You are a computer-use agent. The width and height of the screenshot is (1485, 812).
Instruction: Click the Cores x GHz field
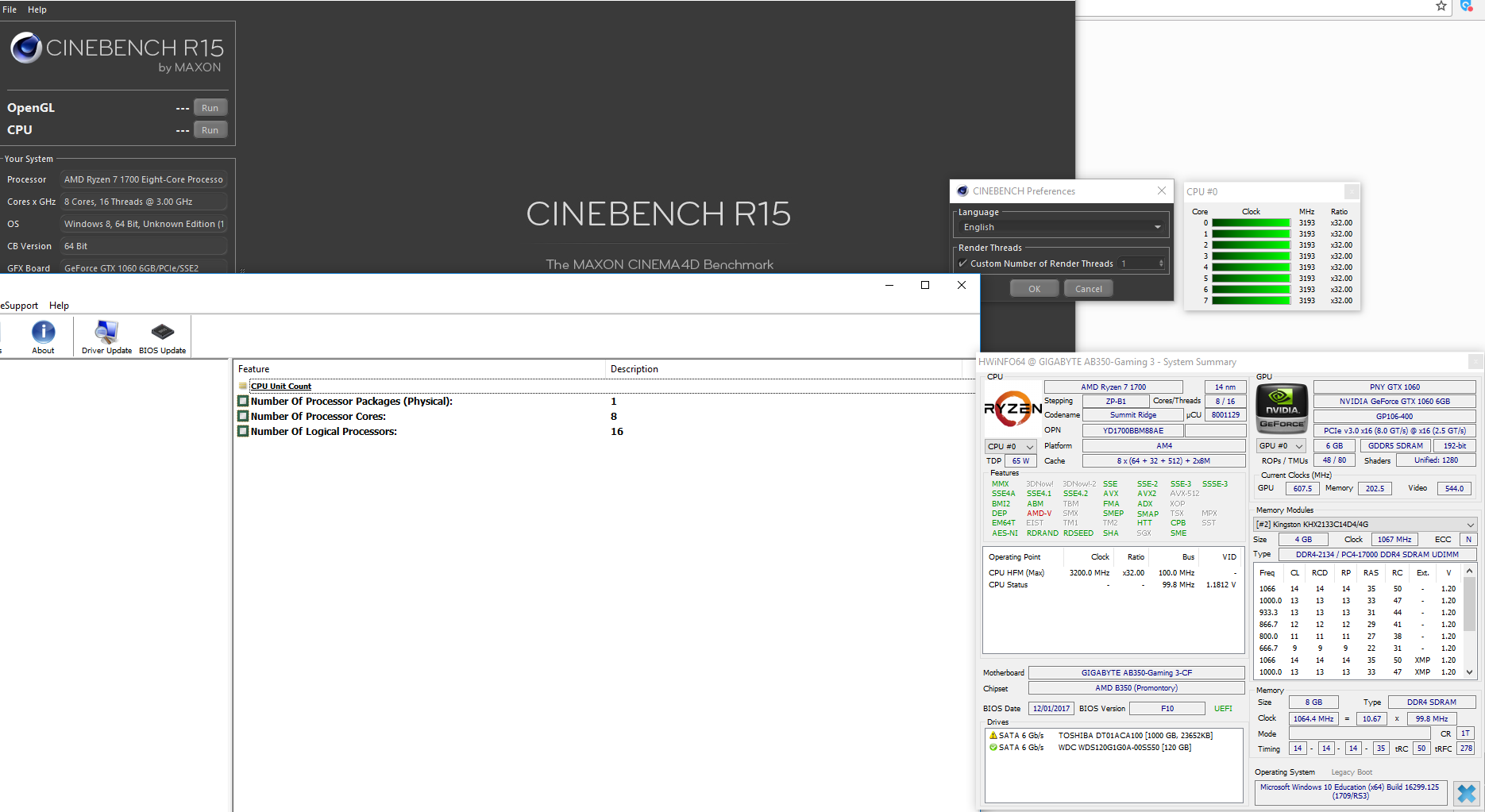(144, 202)
